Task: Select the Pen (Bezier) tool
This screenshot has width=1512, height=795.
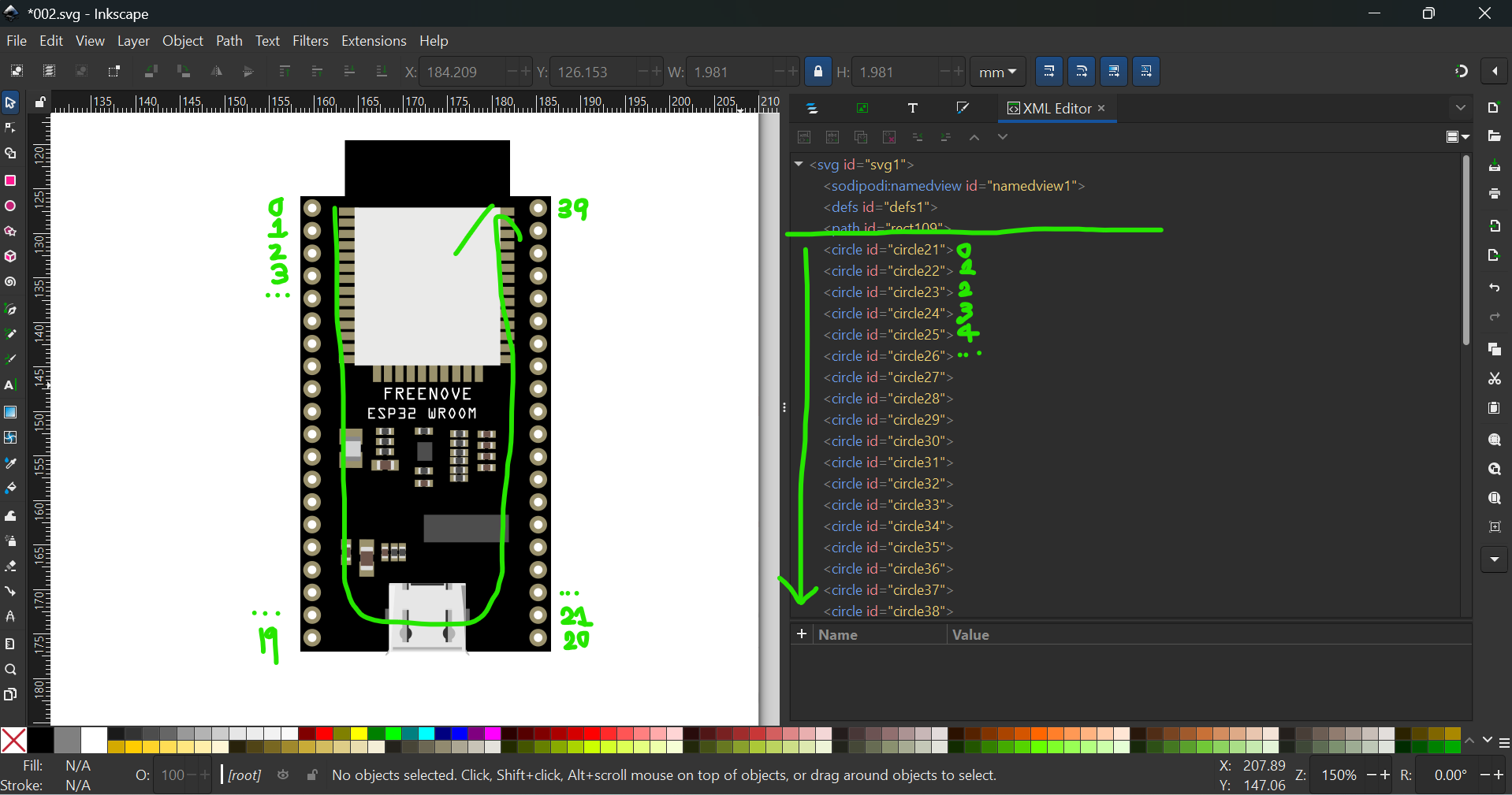Action: (x=10, y=310)
